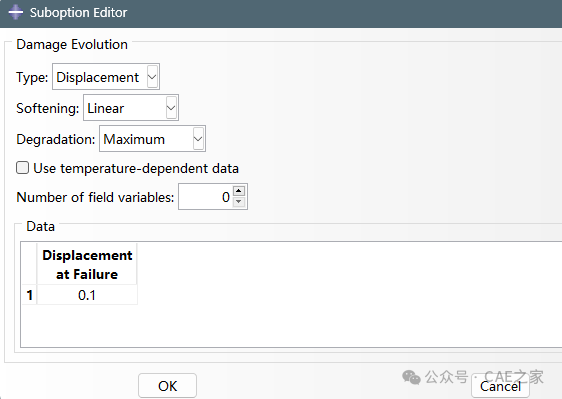This screenshot has height=399, width=562.
Task: Dismiss the dialog with Cancel
Action: point(500,386)
